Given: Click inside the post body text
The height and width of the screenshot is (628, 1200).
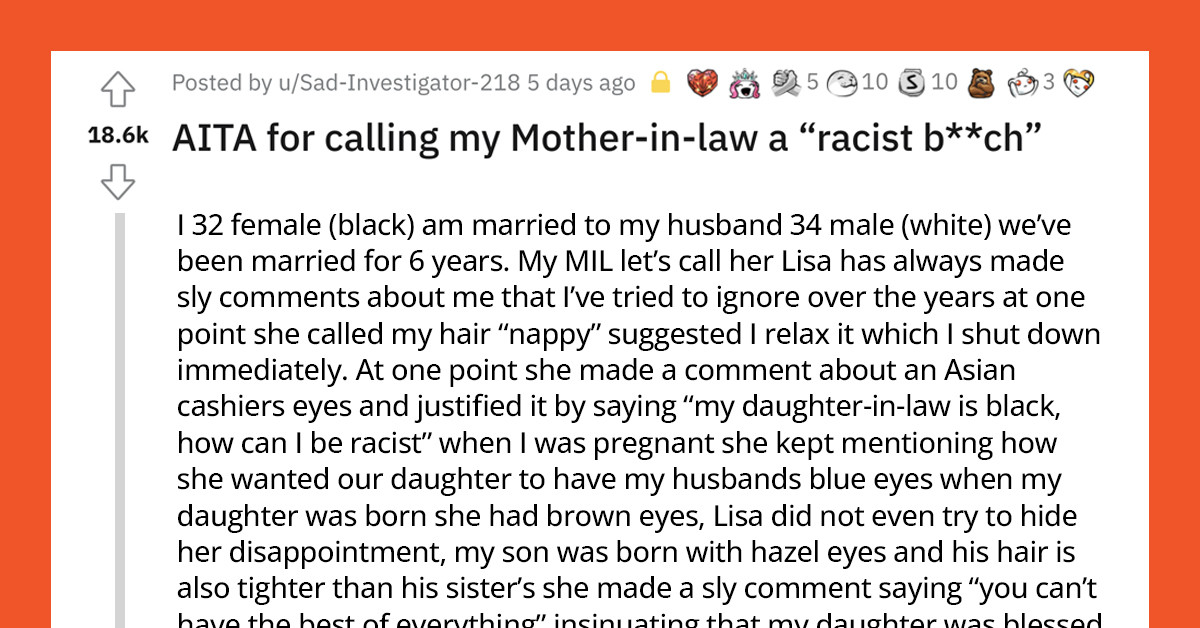Looking at the screenshot, I should (600, 400).
